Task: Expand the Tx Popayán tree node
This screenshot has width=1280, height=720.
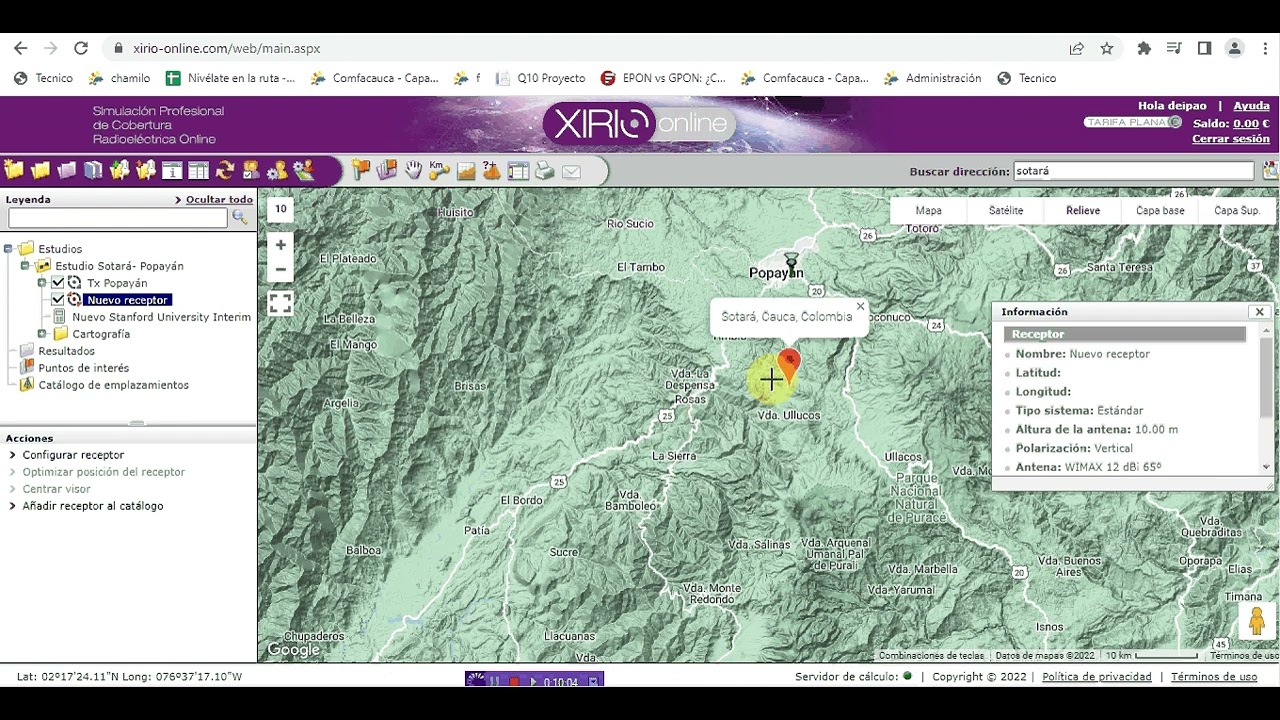Action: click(42, 283)
